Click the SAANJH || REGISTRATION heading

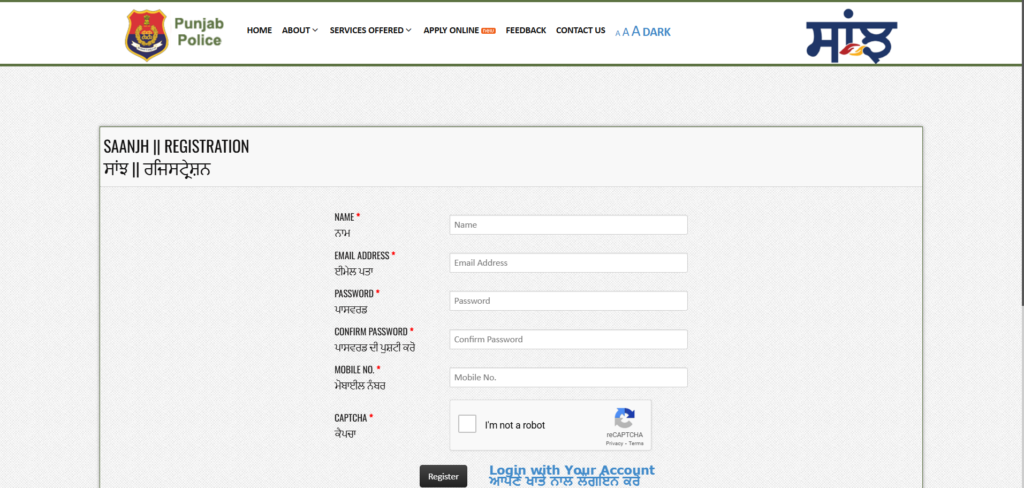176,146
